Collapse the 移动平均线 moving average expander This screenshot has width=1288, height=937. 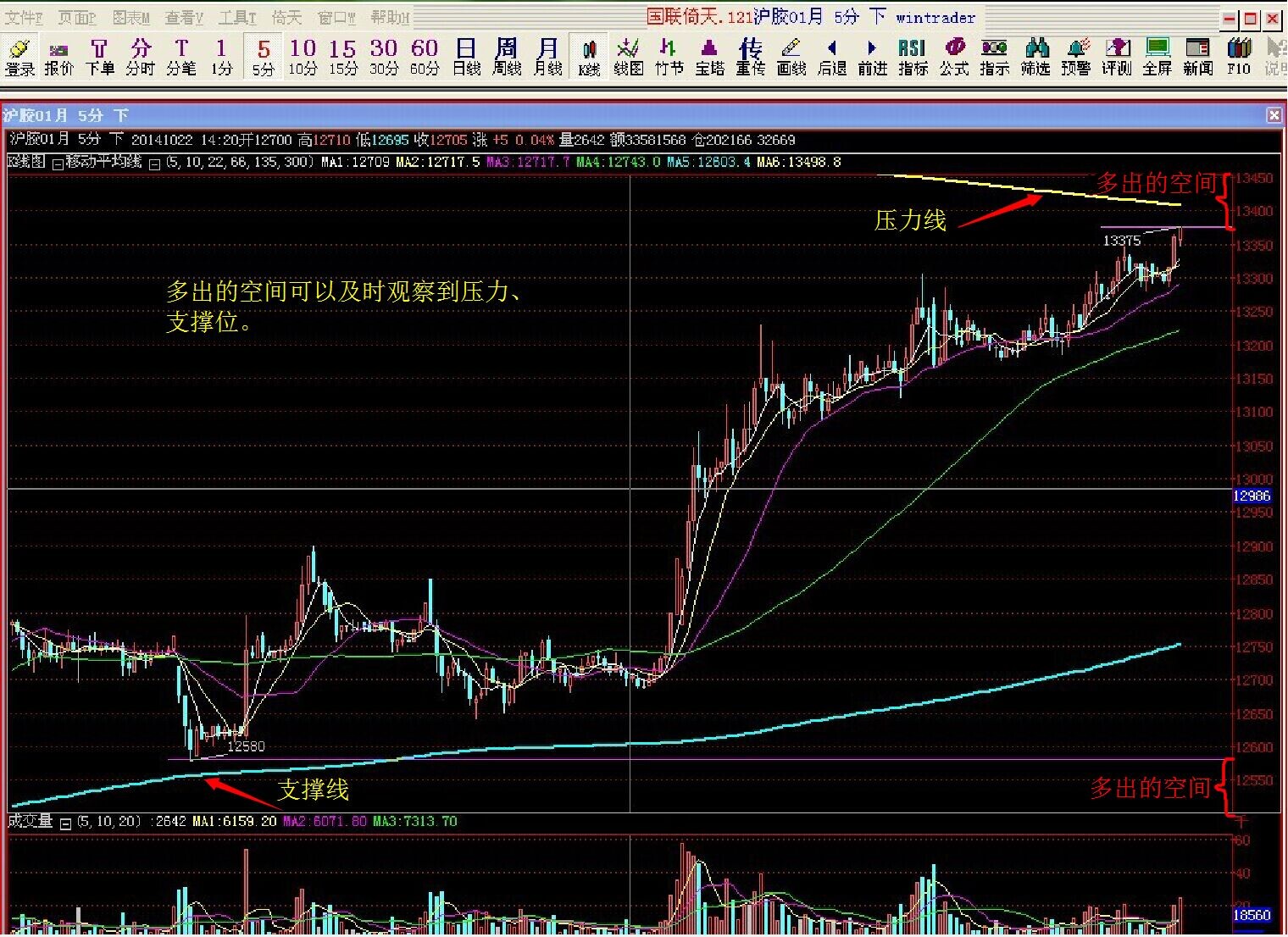57,164
